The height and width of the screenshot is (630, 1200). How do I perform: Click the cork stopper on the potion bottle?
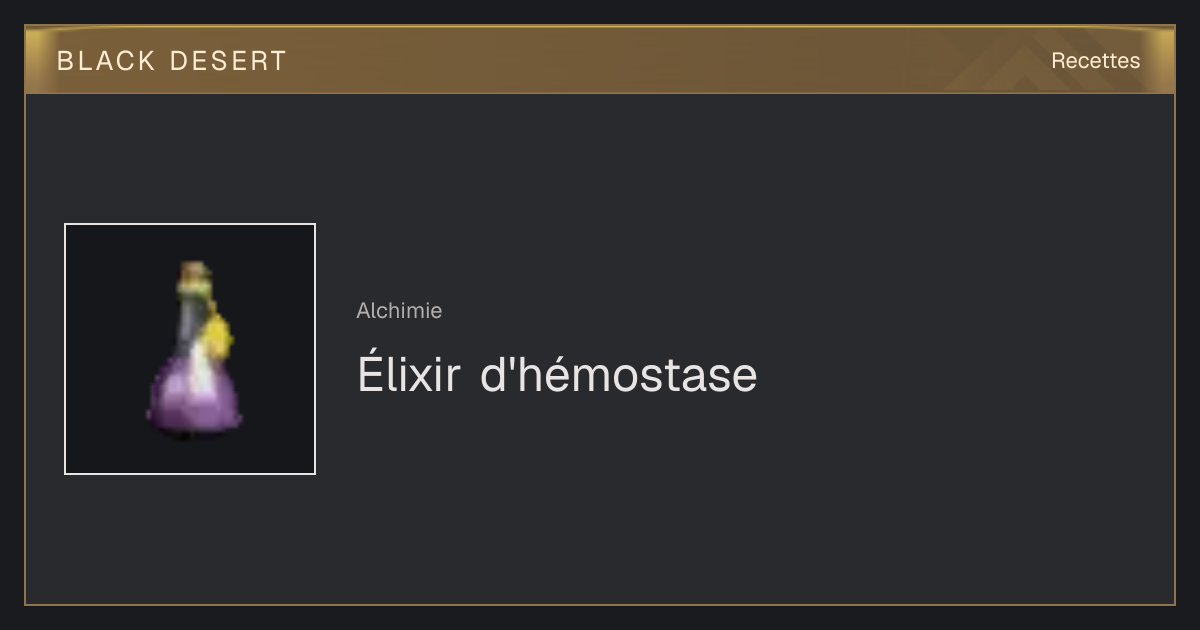195,270
